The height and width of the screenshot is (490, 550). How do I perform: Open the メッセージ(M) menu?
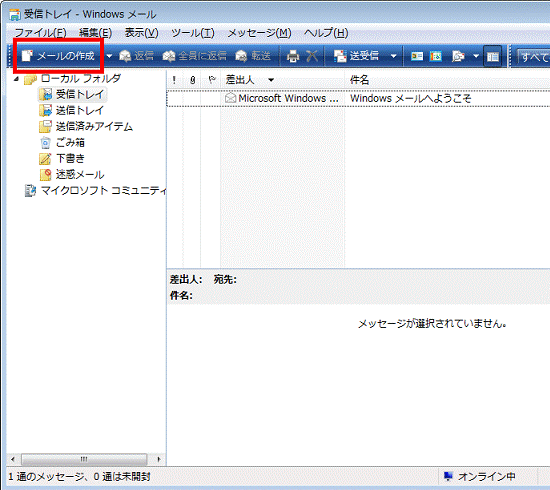click(x=259, y=33)
